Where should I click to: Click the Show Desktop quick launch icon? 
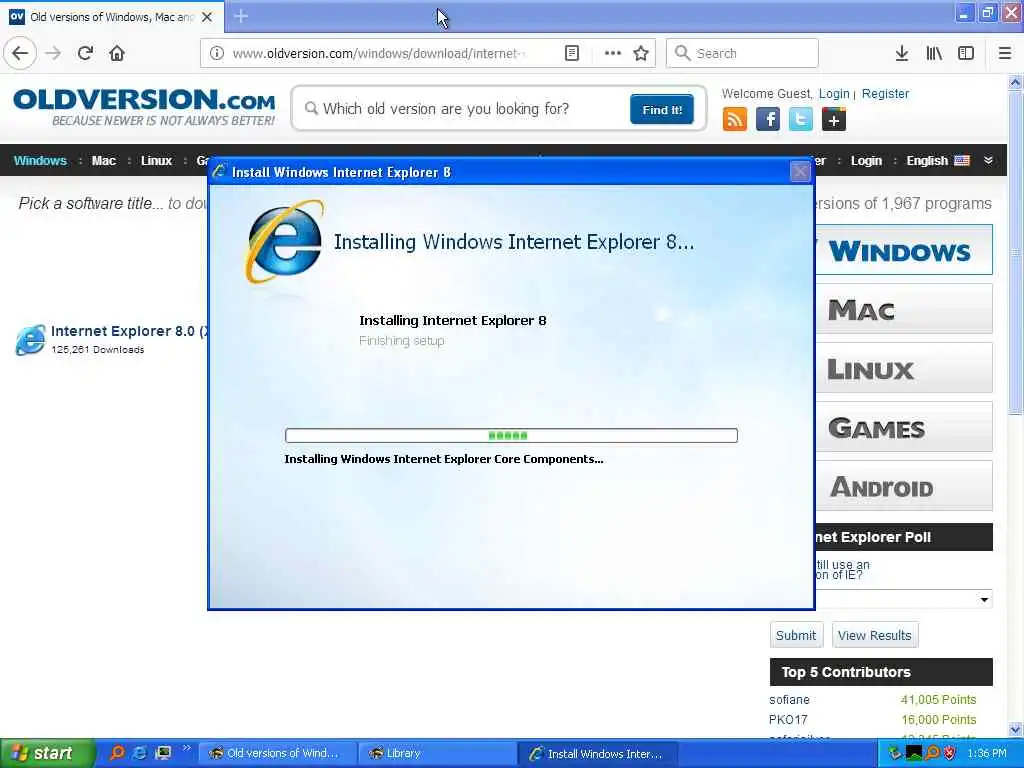[163, 753]
